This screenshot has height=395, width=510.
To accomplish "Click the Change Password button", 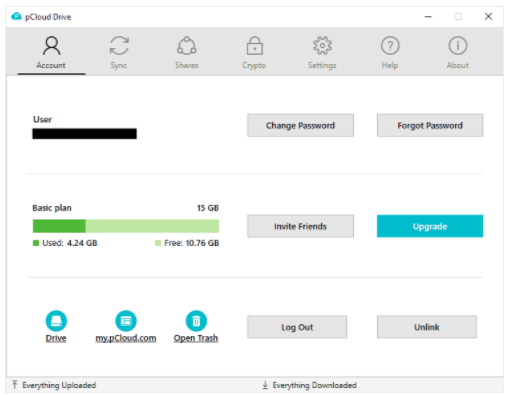I will pos(300,125).
